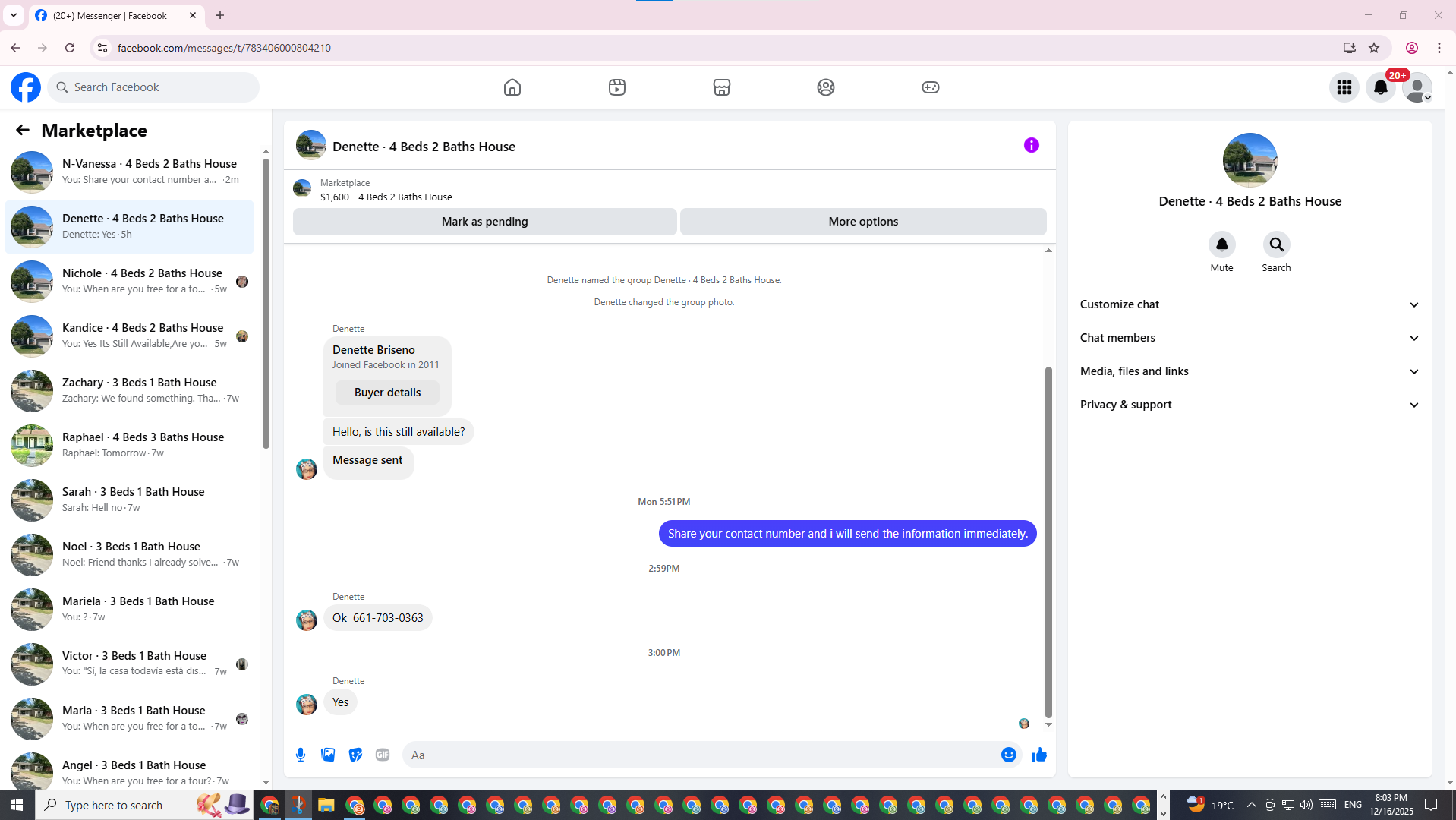The image size is (1456, 820).
Task: Click the ENG language indicator
Action: click(1353, 805)
